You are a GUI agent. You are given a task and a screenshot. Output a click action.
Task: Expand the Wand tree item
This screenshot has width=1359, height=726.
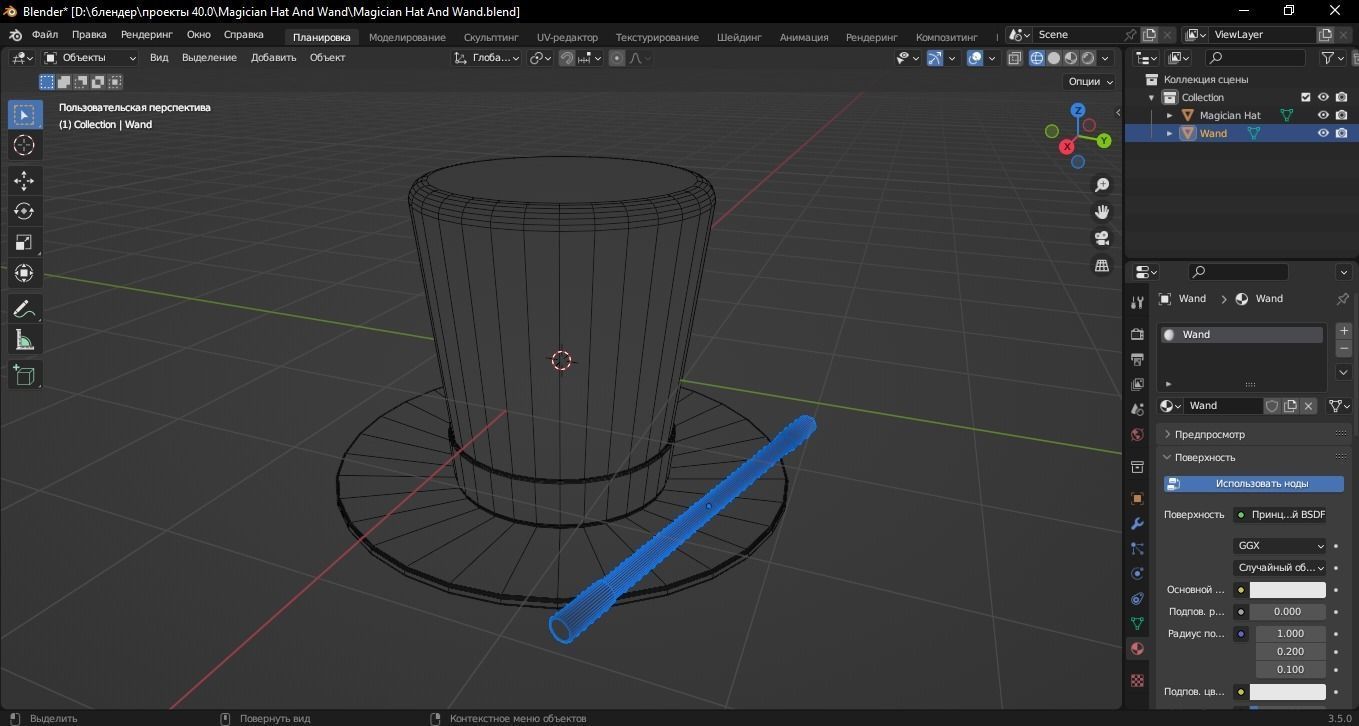point(1169,133)
